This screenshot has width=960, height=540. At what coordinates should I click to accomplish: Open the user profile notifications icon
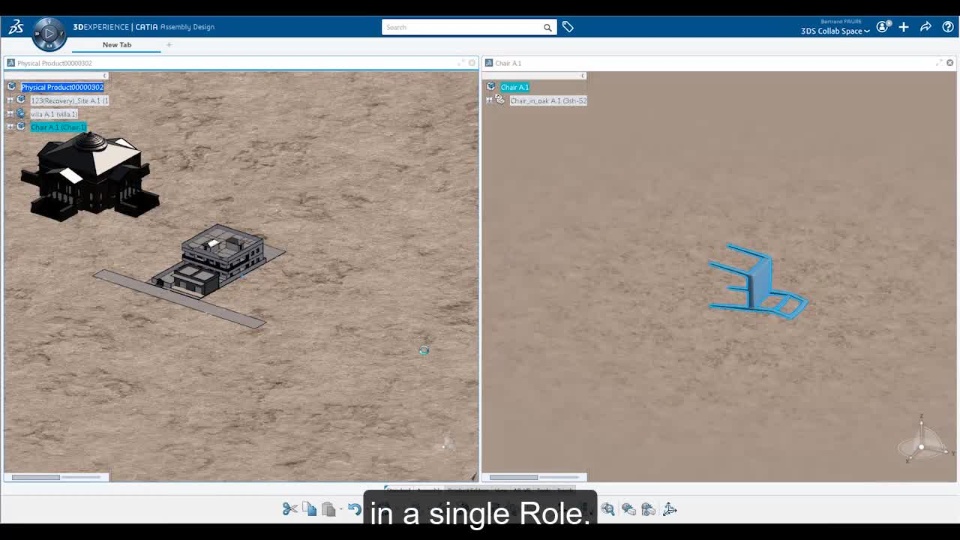point(883,27)
